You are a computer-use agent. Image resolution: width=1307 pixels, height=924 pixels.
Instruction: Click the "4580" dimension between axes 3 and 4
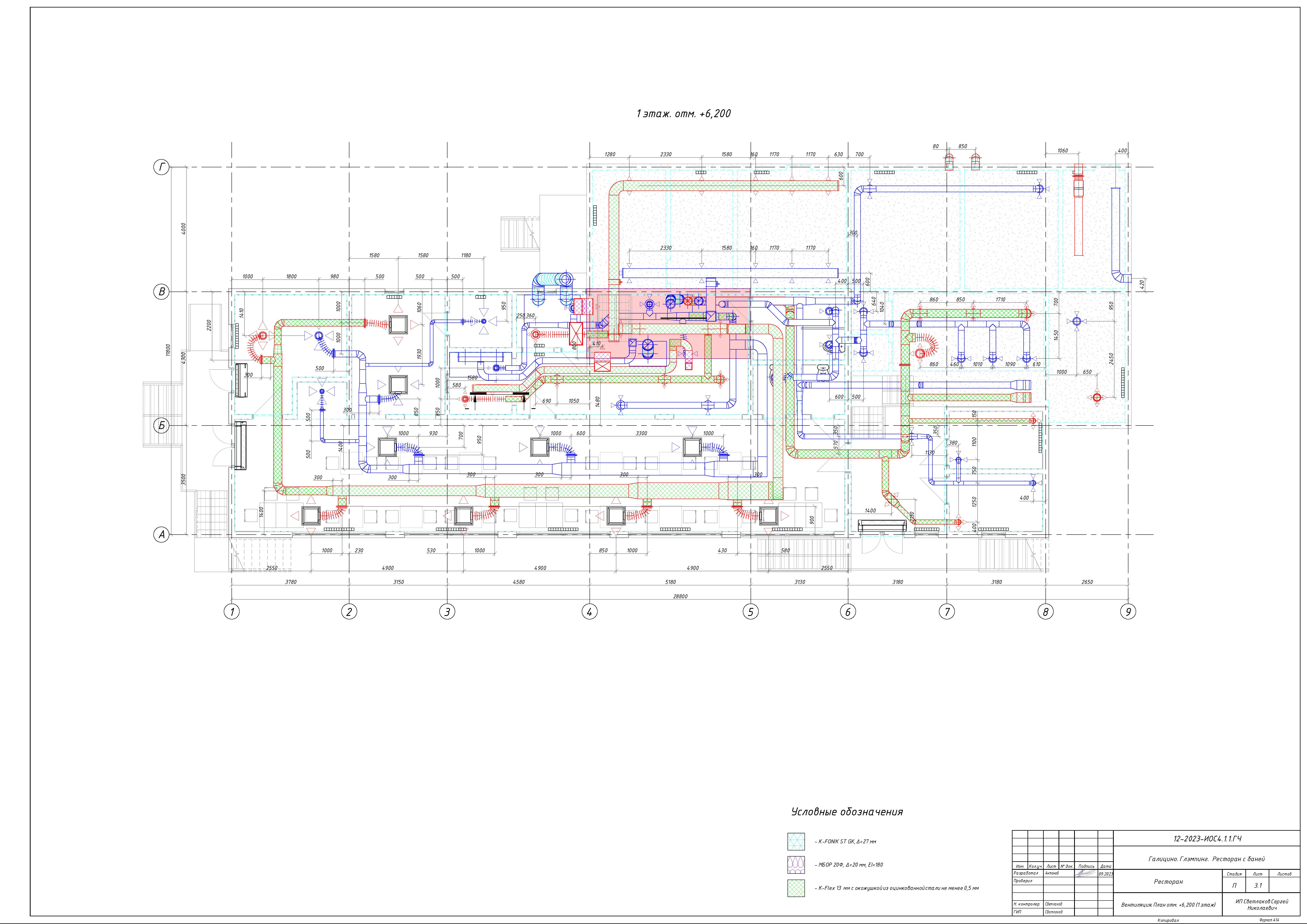pyautogui.click(x=518, y=582)
